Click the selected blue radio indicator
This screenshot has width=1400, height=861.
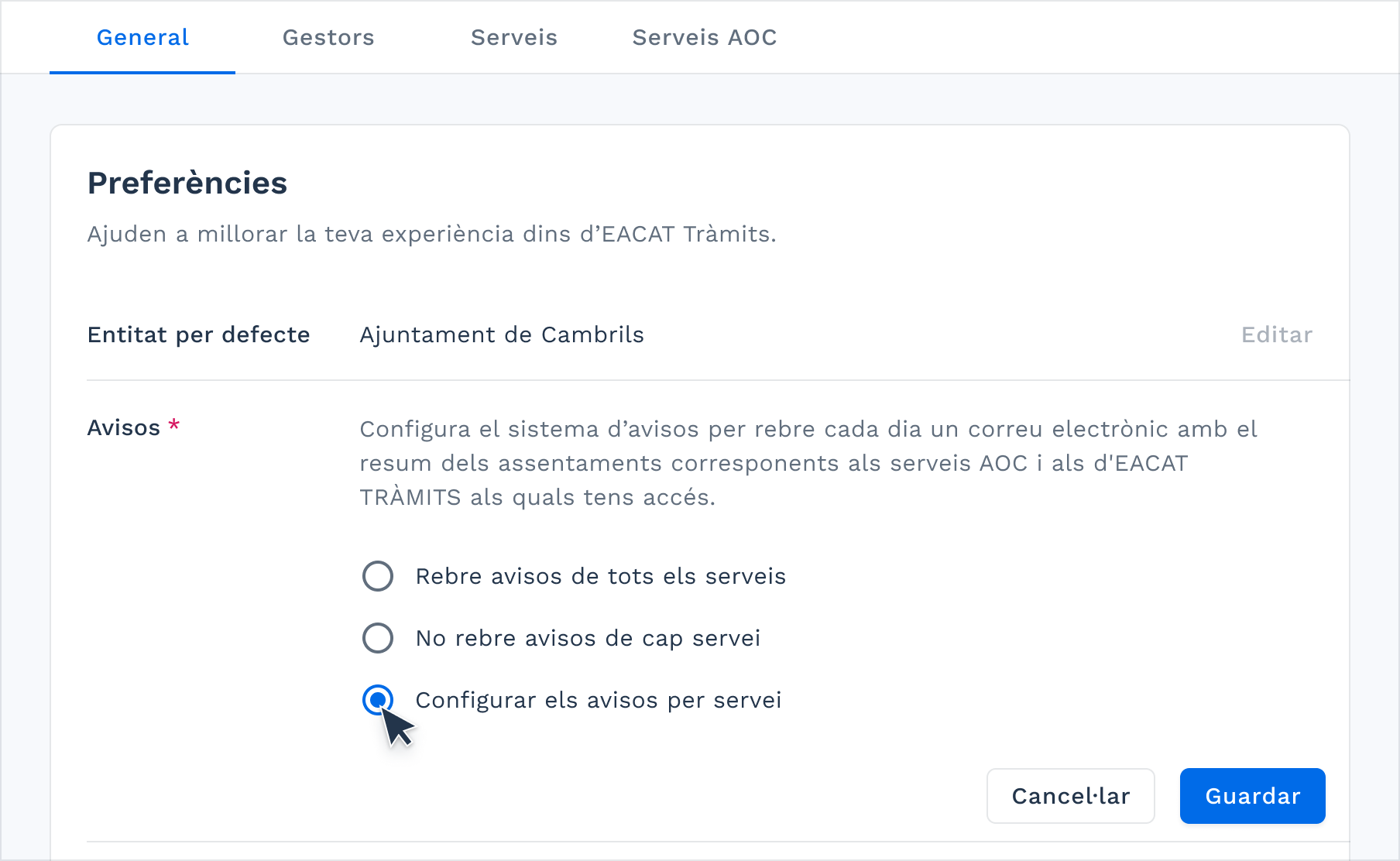pos(377,700)
